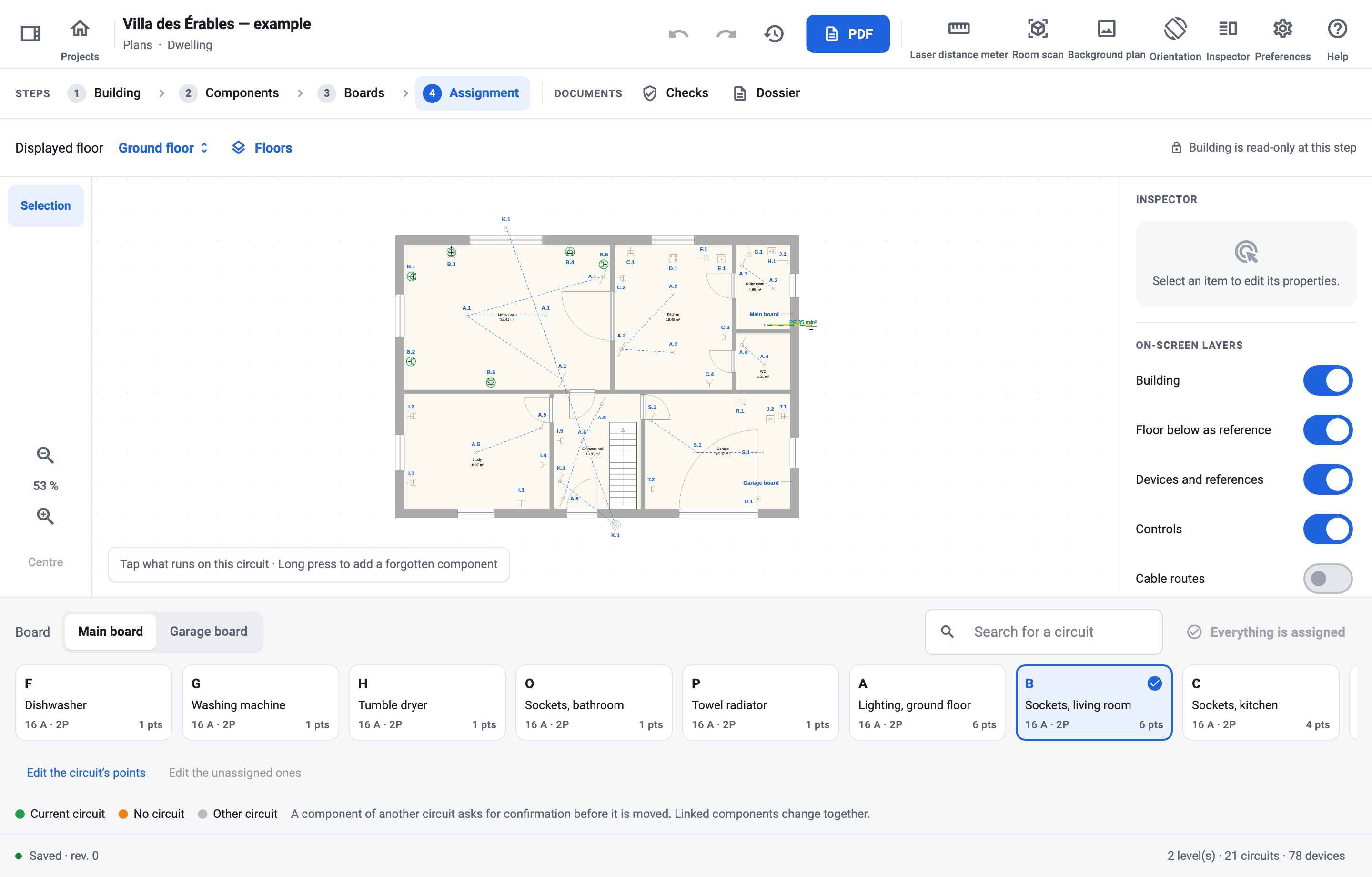This screenshot has width=1372, height=877.
Task: Turn off the Building layer
Action: [1327, 380]
